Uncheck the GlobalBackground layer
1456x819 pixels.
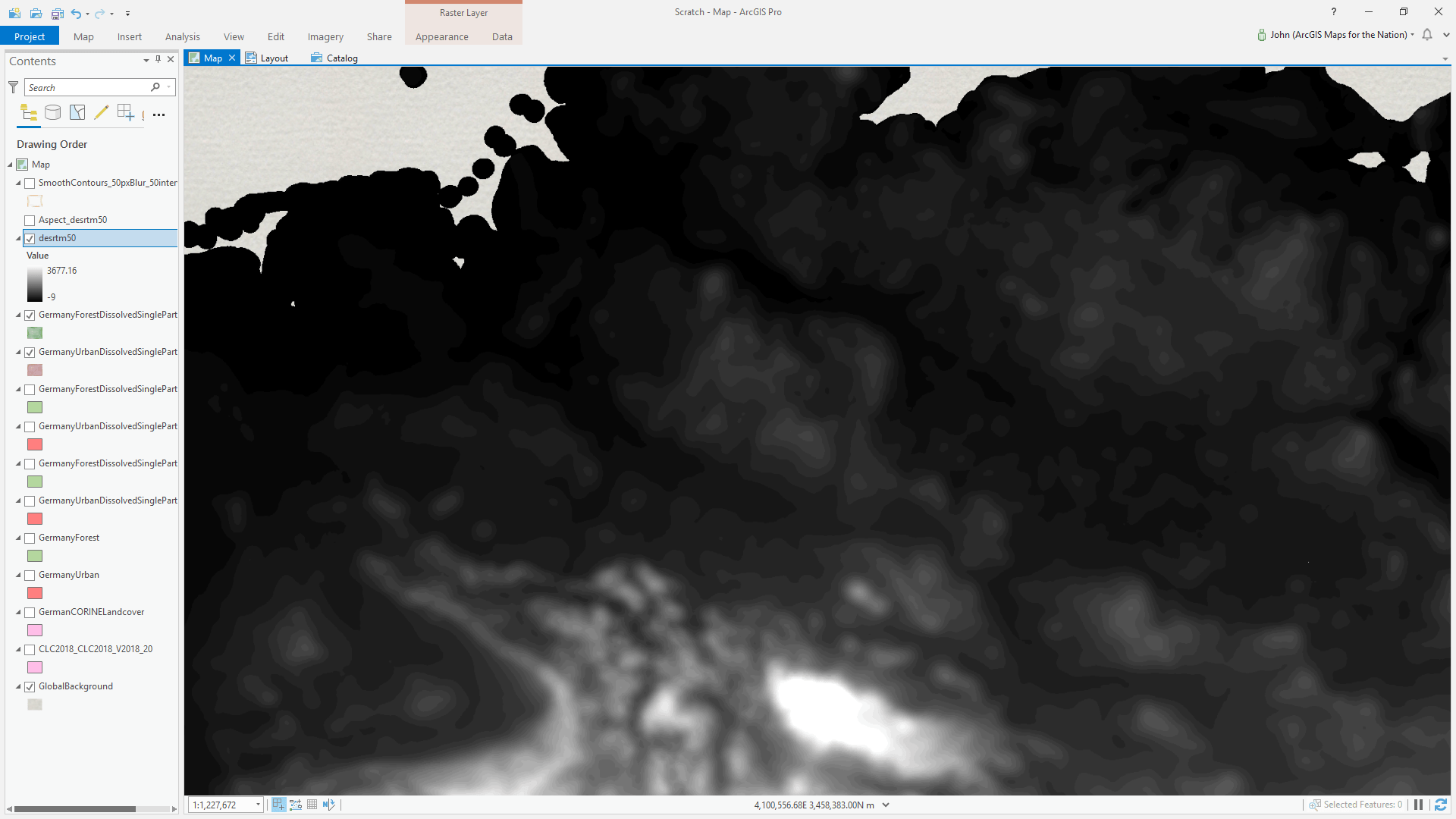pyautogui.click(x=30, y=686)
